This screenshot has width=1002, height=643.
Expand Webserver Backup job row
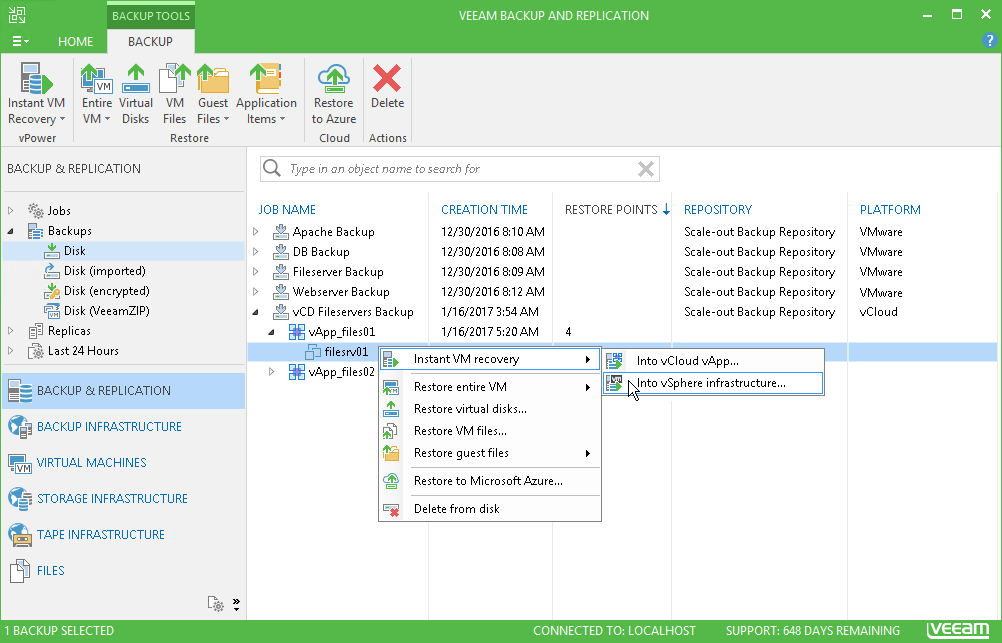point(256,291)
